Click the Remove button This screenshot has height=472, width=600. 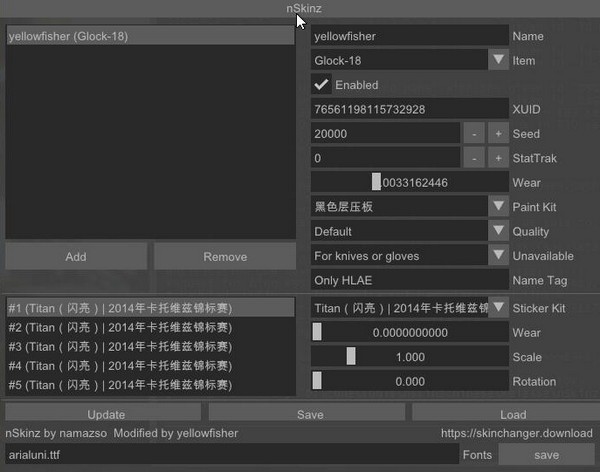pyautogui.click(x=225, y=256)
